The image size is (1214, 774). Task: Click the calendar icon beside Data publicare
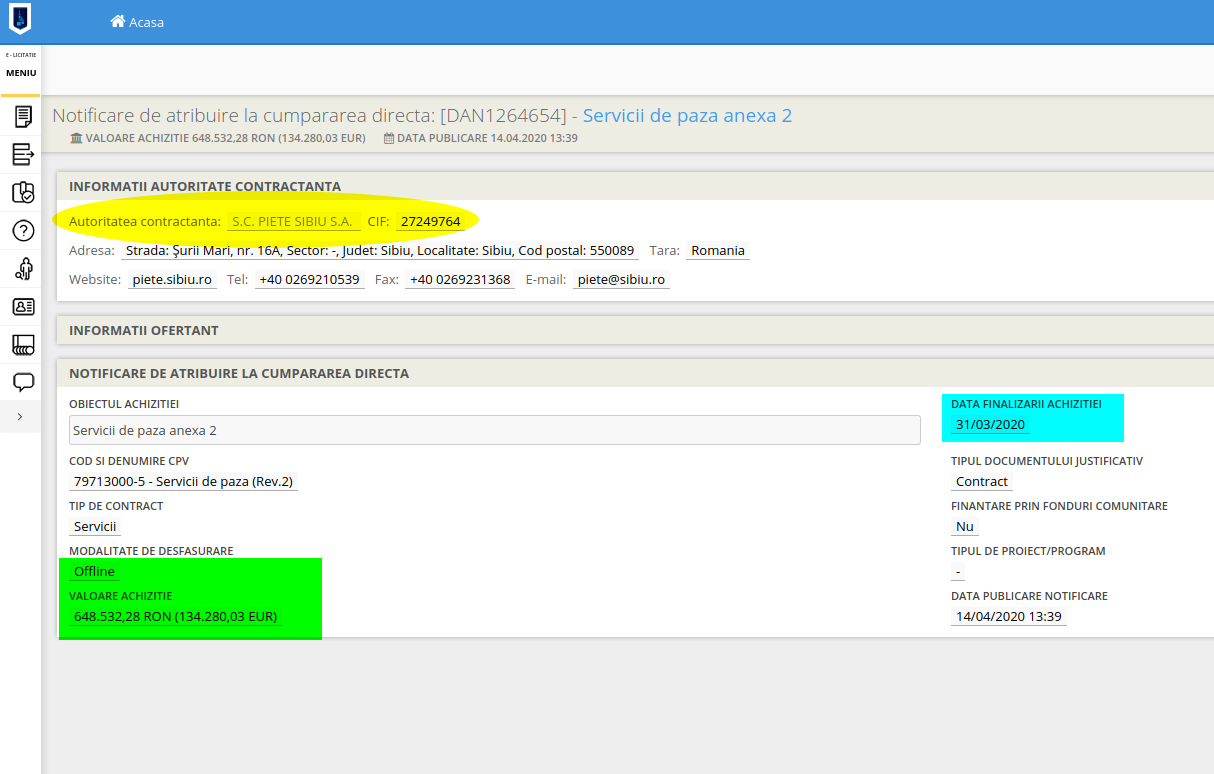point(389,138)
